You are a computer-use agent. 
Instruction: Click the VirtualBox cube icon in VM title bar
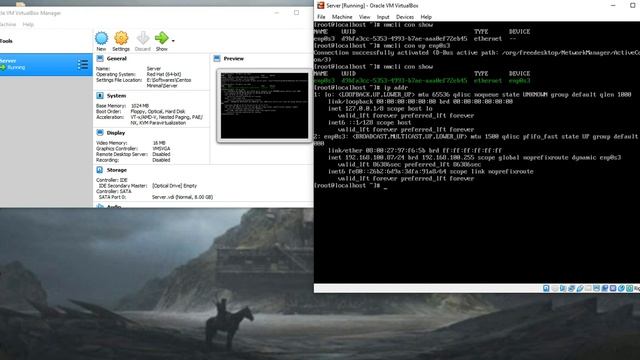(x=321, y=5)
